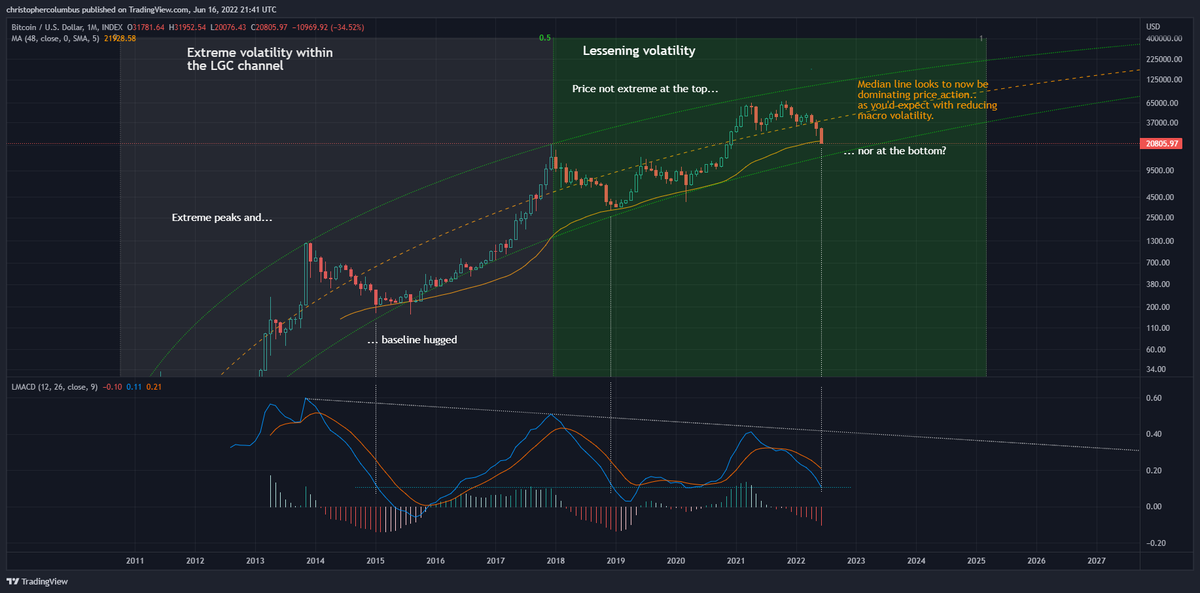
Task: Click the 0.60 label on LMACD axis
Action: tap(1153, 398)
